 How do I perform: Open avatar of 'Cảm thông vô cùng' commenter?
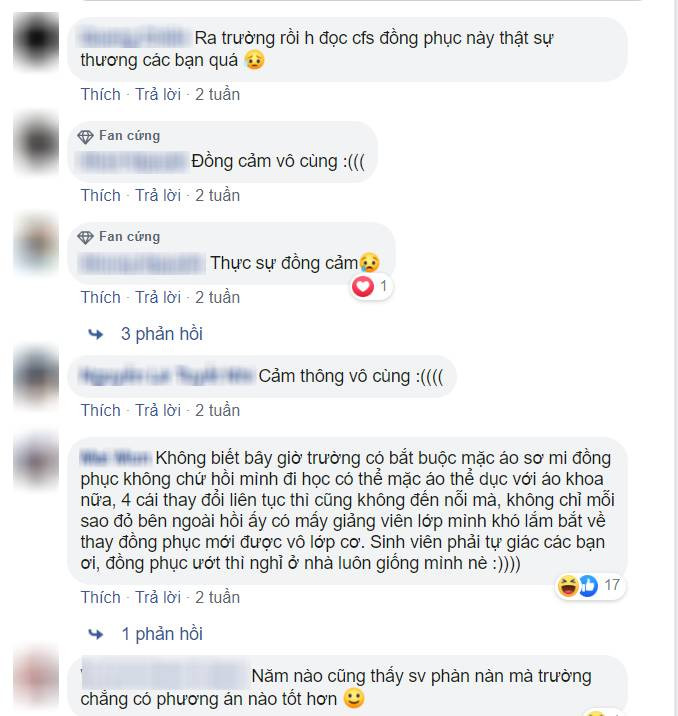[x=36, y=375]
